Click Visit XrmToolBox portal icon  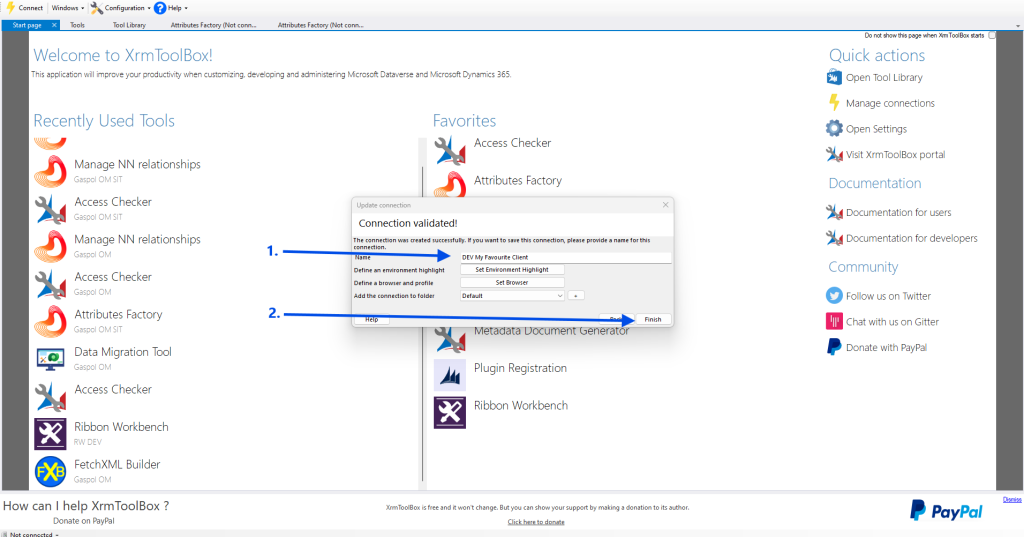click(x=834, y=155)
